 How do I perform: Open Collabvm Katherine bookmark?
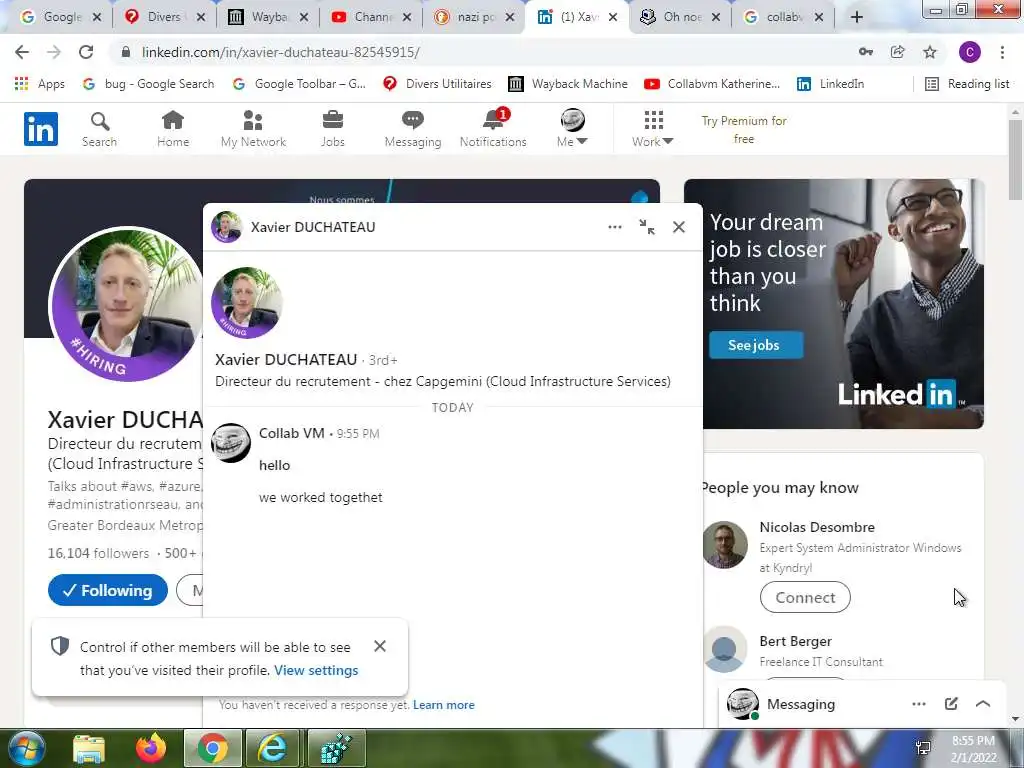[712, 84]
